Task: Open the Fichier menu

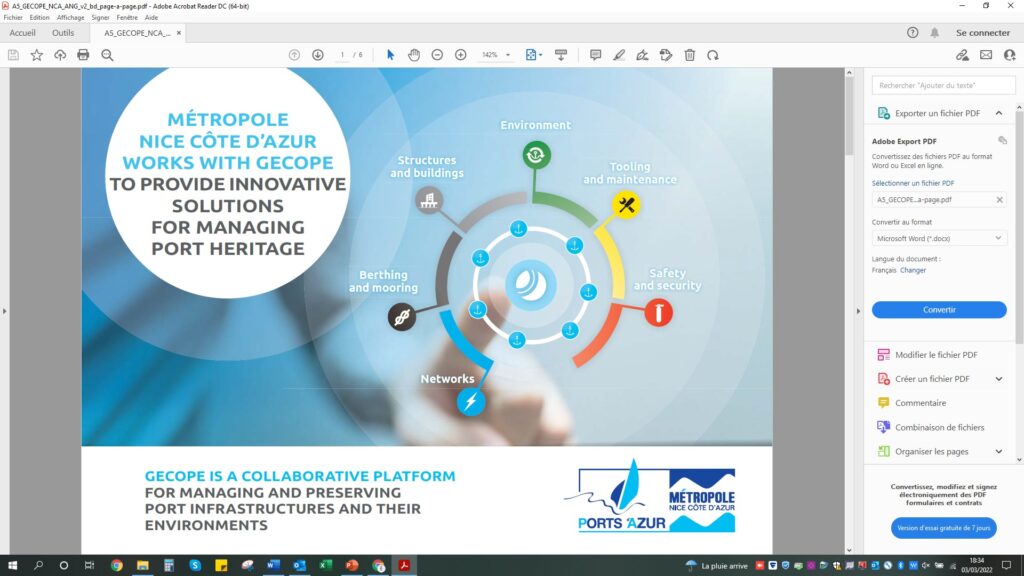Action: click(x=13, y=18)
